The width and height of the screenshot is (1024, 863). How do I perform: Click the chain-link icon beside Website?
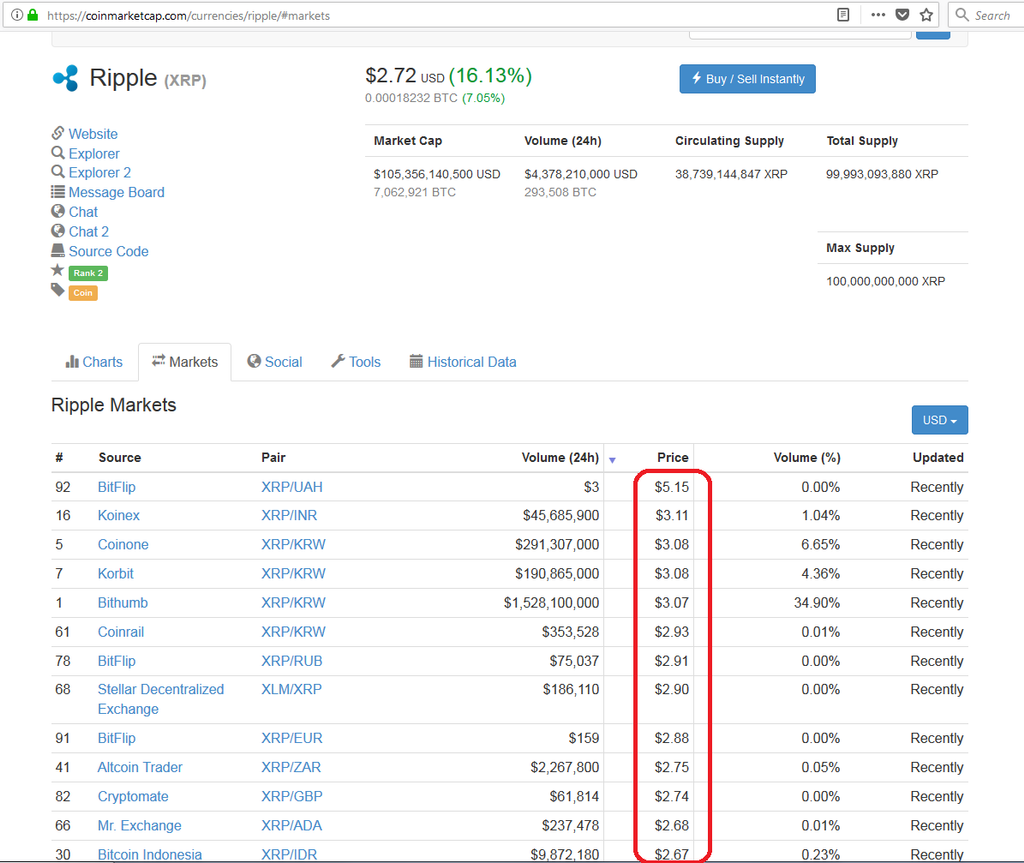pyautogui.click(x=57, y=133)
